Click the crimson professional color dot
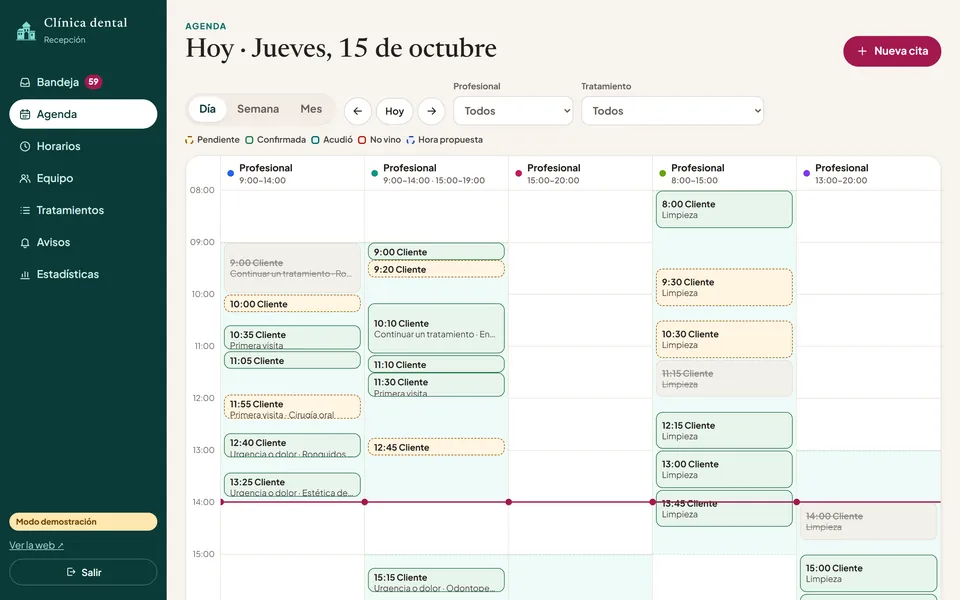960x600 pixels. (518, 173)
